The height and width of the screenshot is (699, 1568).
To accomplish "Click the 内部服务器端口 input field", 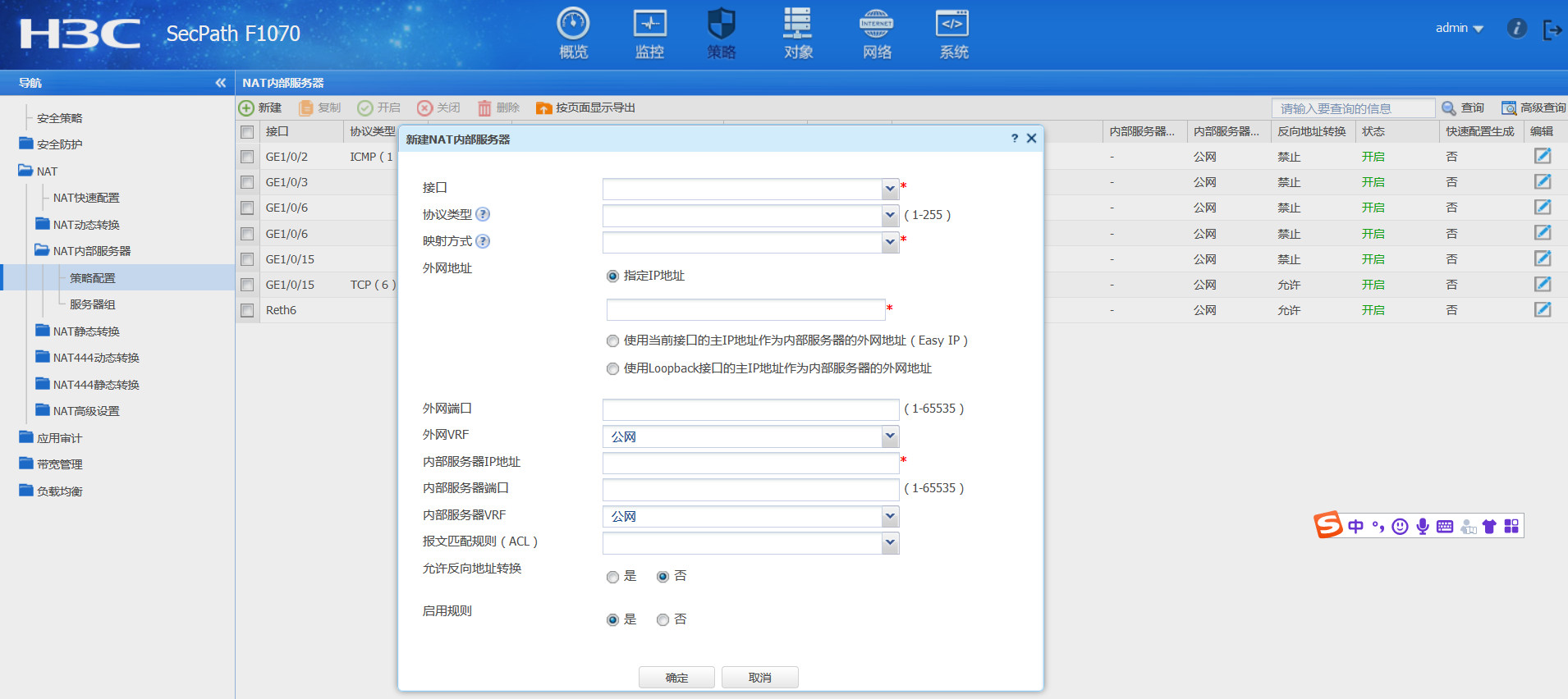I will [750, 490].
